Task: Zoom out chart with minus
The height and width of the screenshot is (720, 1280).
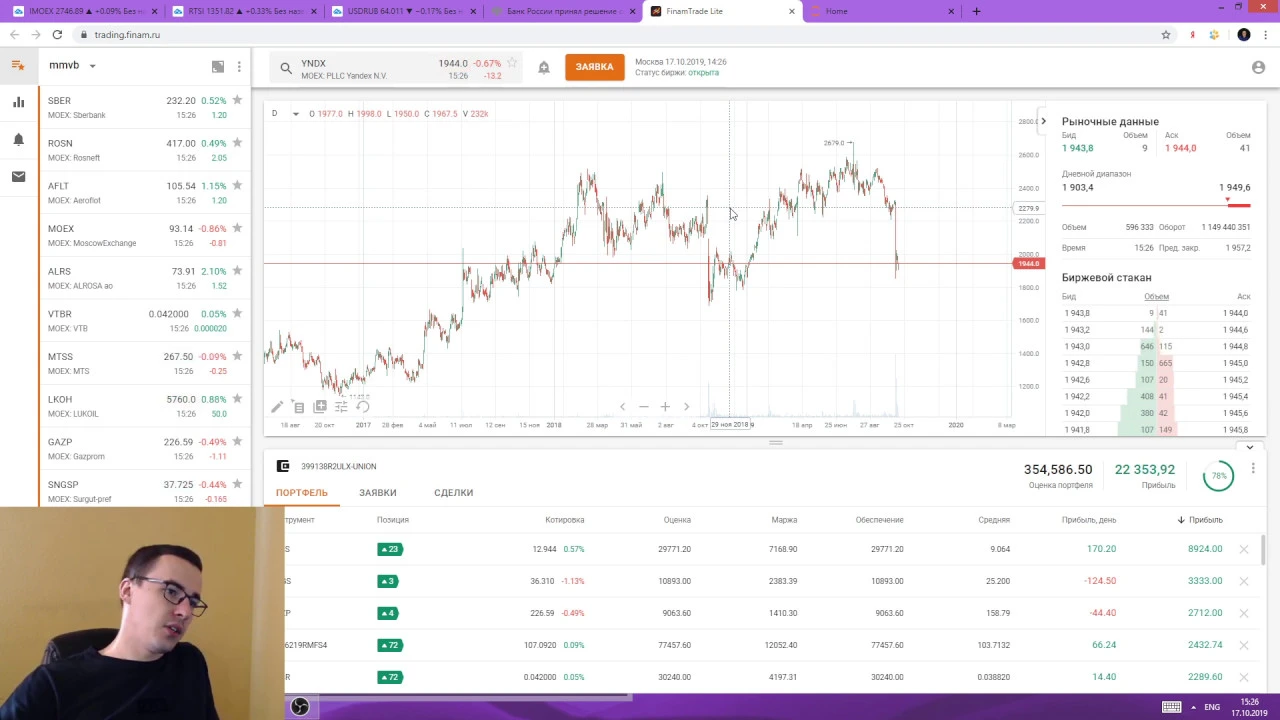Action: click(x=643, y=407)
